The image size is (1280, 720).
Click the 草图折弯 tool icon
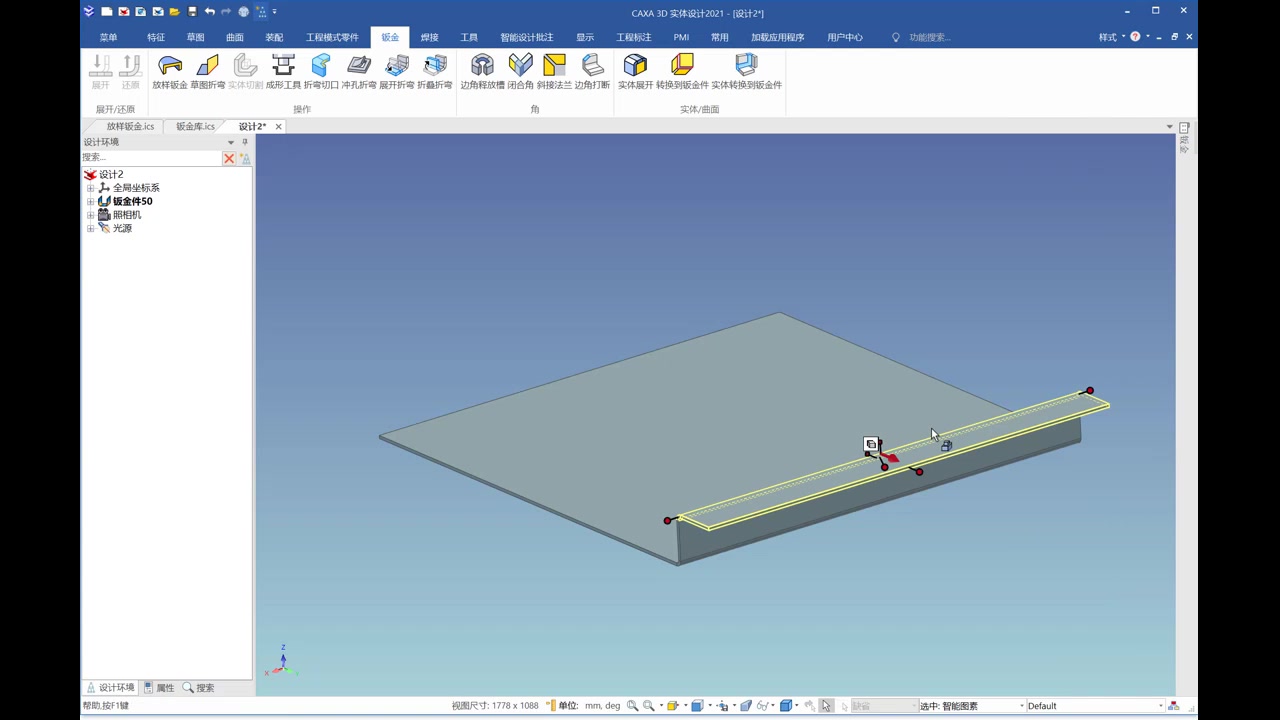(208, 66)
